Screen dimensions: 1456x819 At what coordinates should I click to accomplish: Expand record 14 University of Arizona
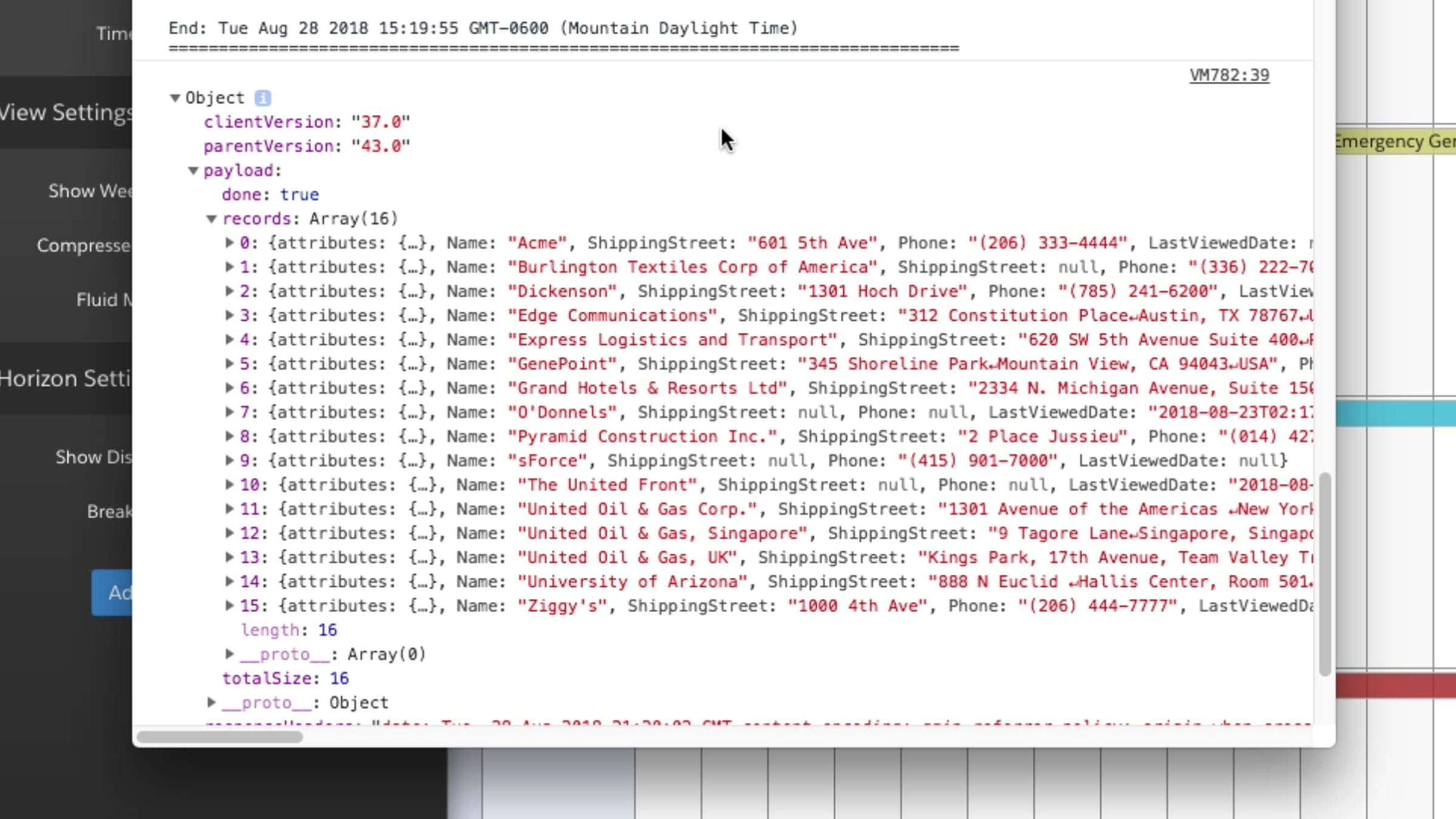229,582
